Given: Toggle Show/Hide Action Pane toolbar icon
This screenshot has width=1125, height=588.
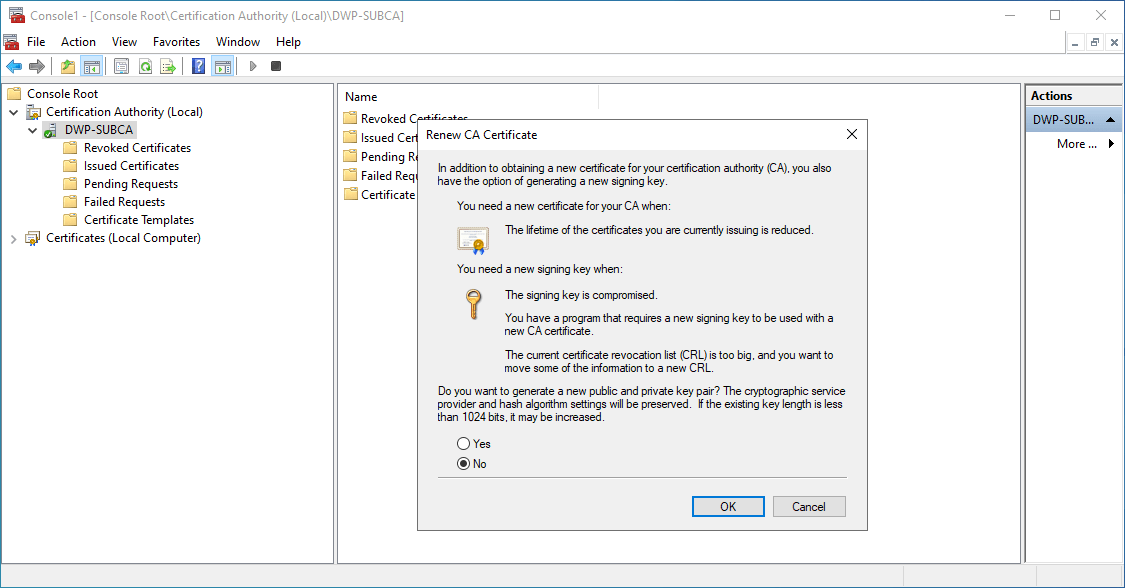Looking at the screenshot, I should [x=222, y=66].
